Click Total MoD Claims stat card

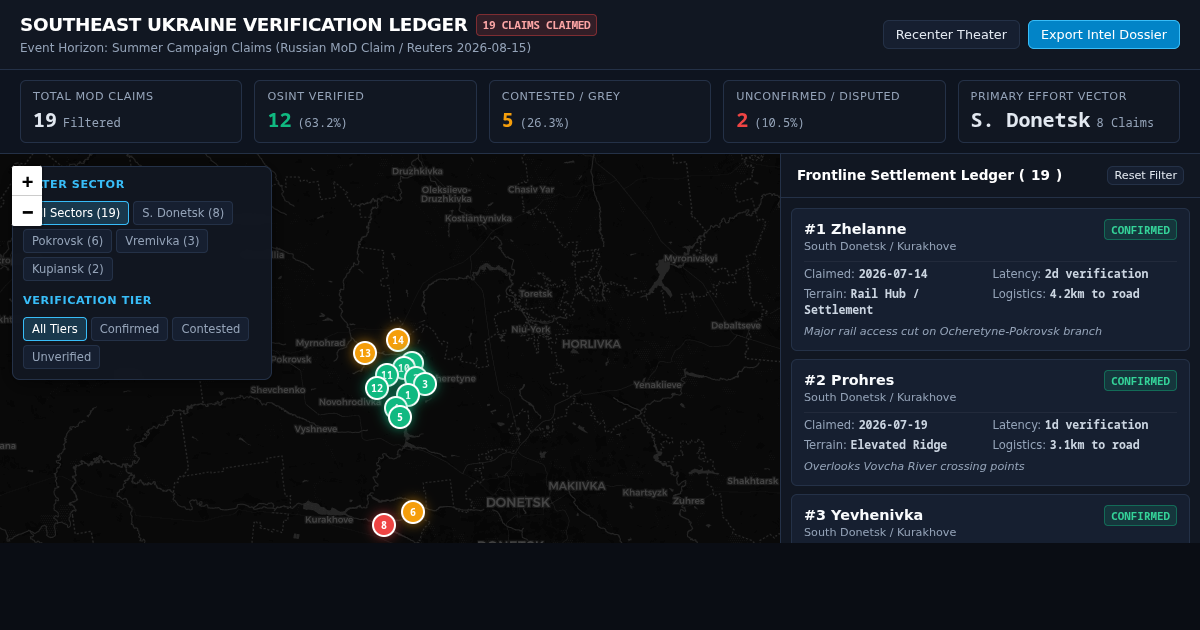coord(131,111)
